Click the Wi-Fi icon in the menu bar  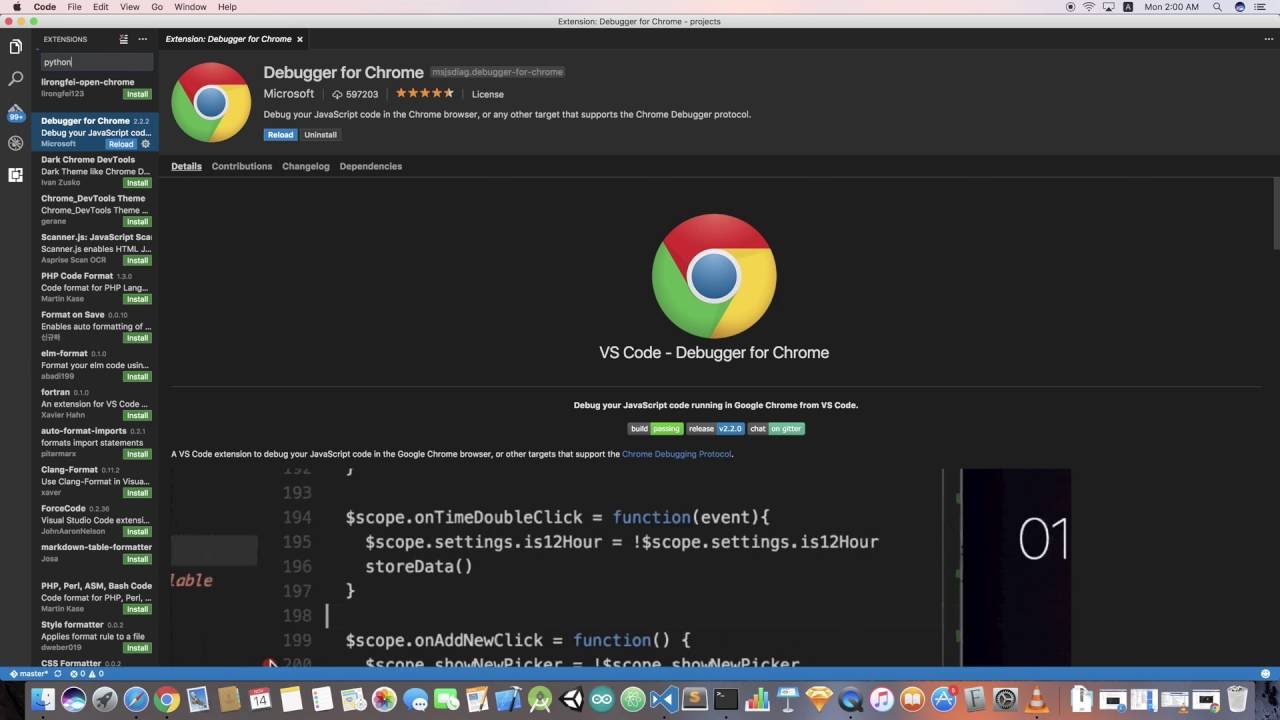click(x=1088, y=7)
